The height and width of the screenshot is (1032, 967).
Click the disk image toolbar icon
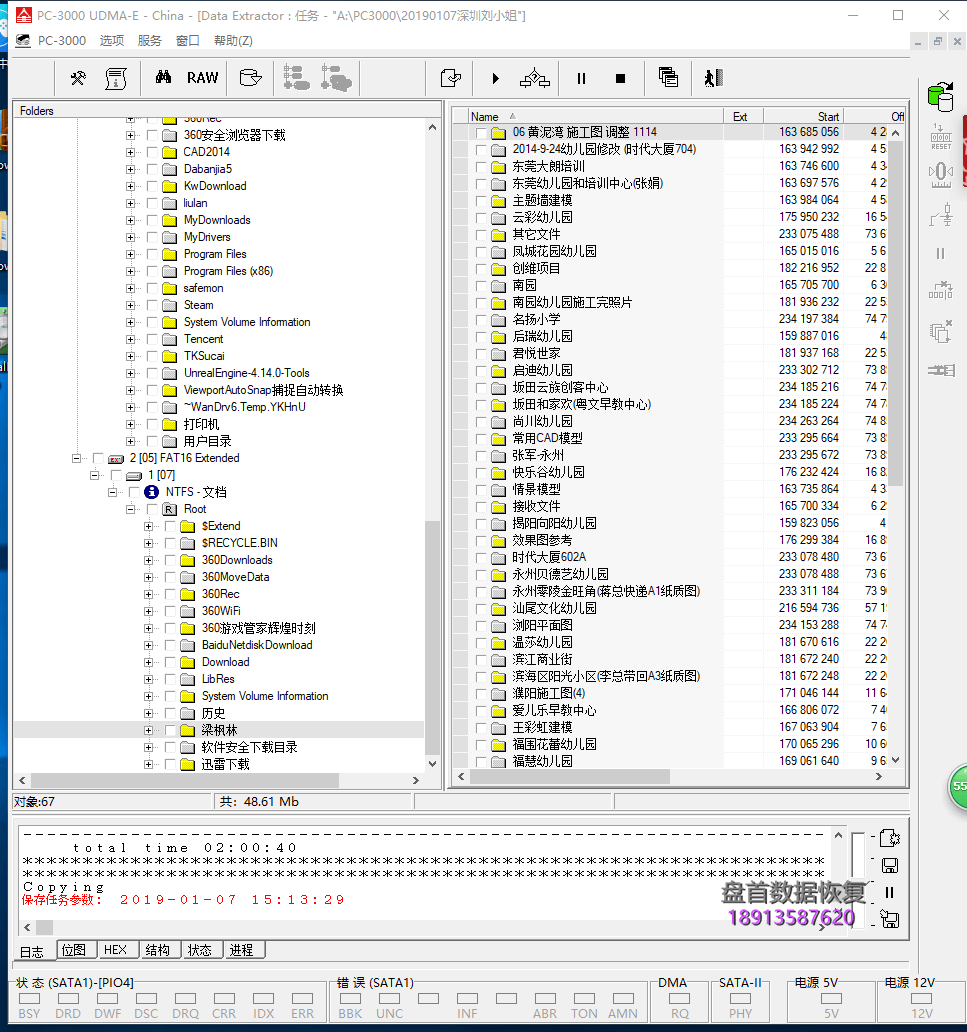click(250, 78)
